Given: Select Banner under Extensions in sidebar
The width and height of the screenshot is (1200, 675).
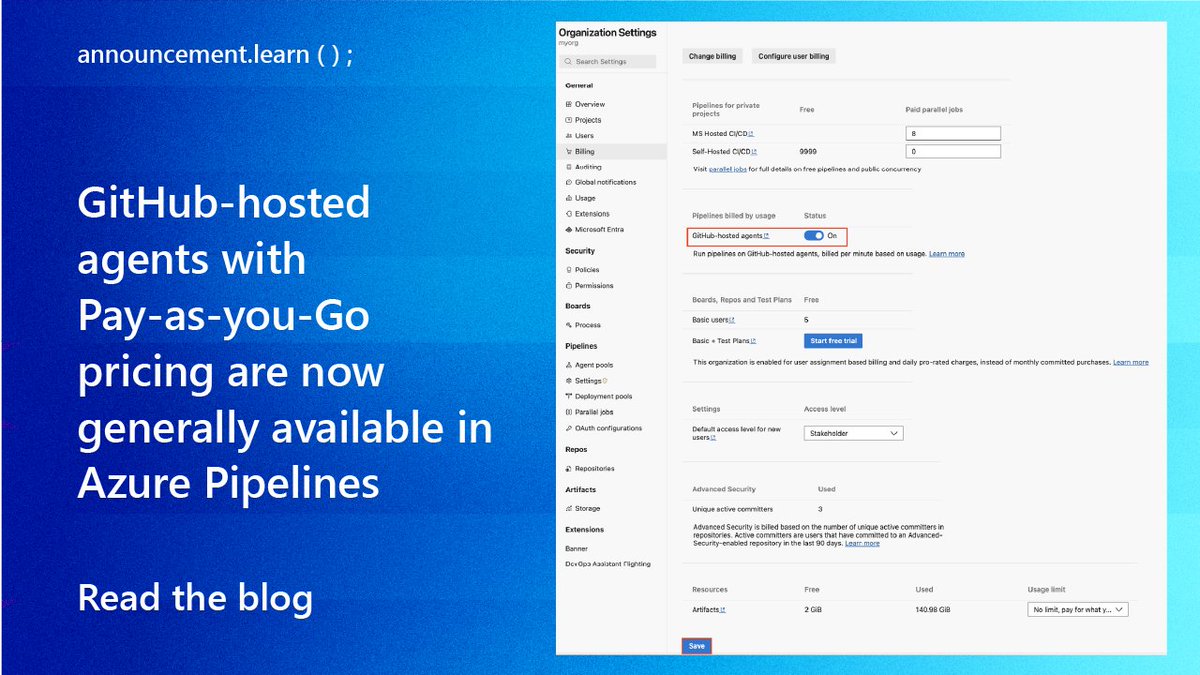Looking at the screenshot, I should tap(577, 548).
